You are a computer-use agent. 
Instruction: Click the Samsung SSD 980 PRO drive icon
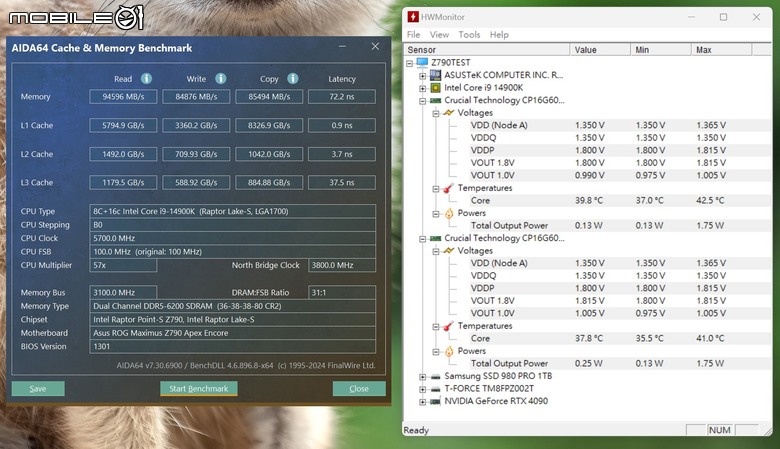[435, 376]
